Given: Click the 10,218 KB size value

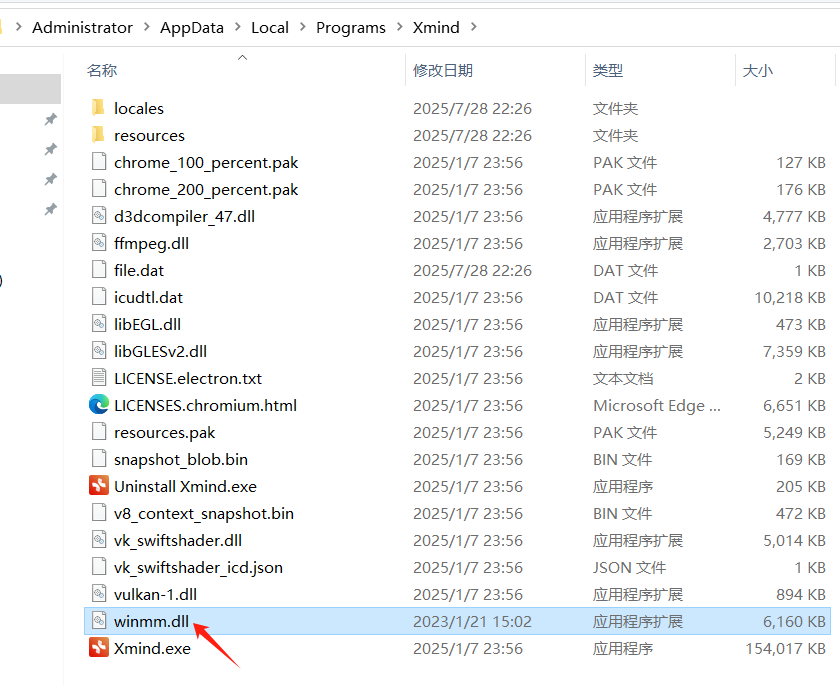Looking at the screenshot, I should 790,298.
